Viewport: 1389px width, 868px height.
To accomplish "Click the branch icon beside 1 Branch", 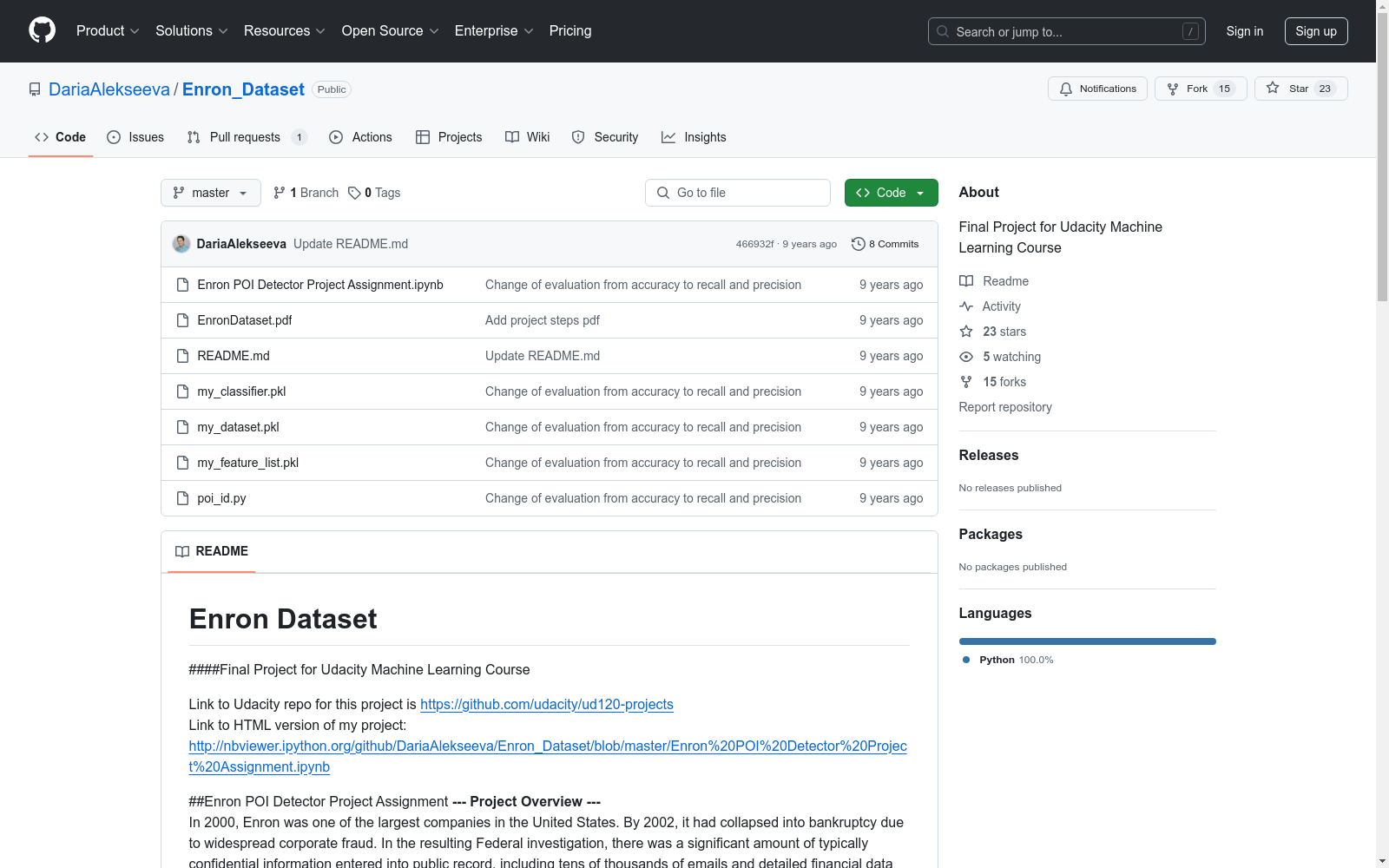I will (x=280, y=193).
